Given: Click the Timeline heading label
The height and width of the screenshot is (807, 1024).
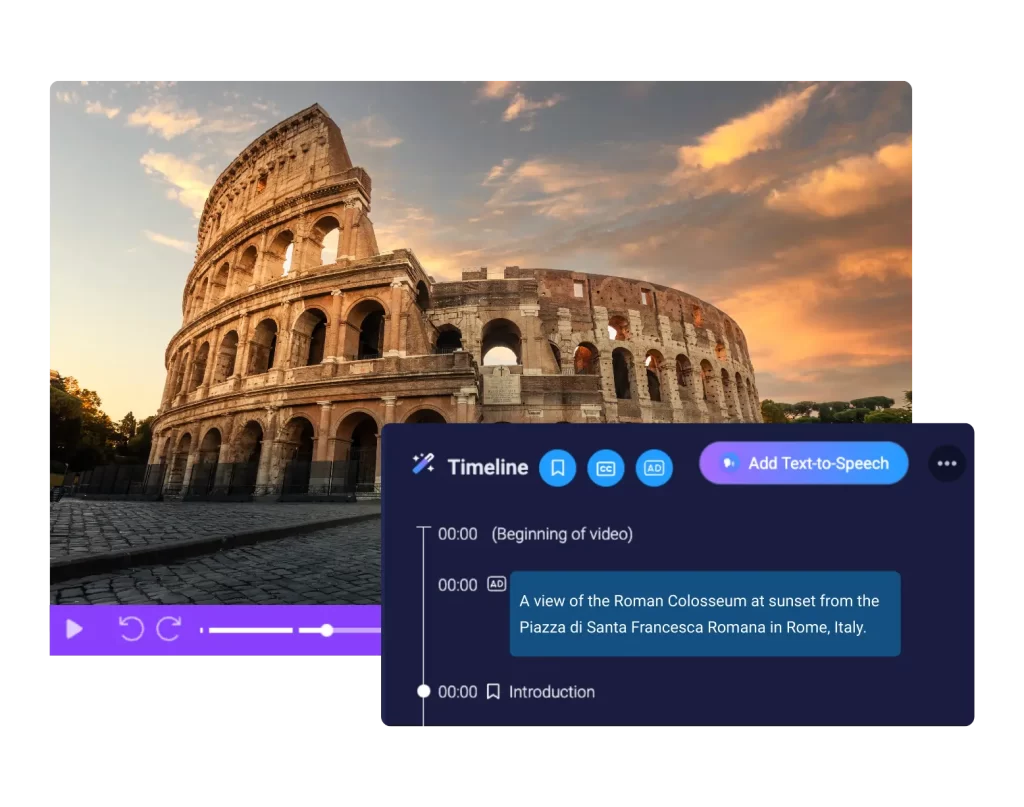Looking at the screenshot, I should pyautogui.click(x=488, y=467).
